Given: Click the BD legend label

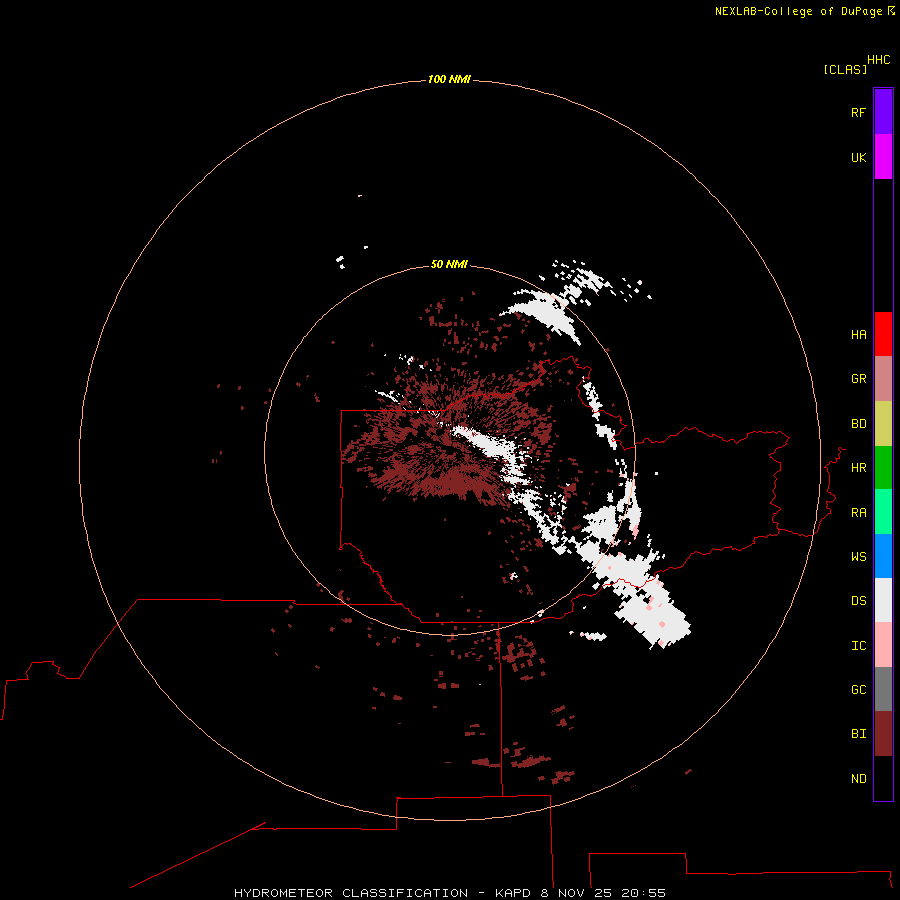Looking at the screenshot, I should click(858, 424).
